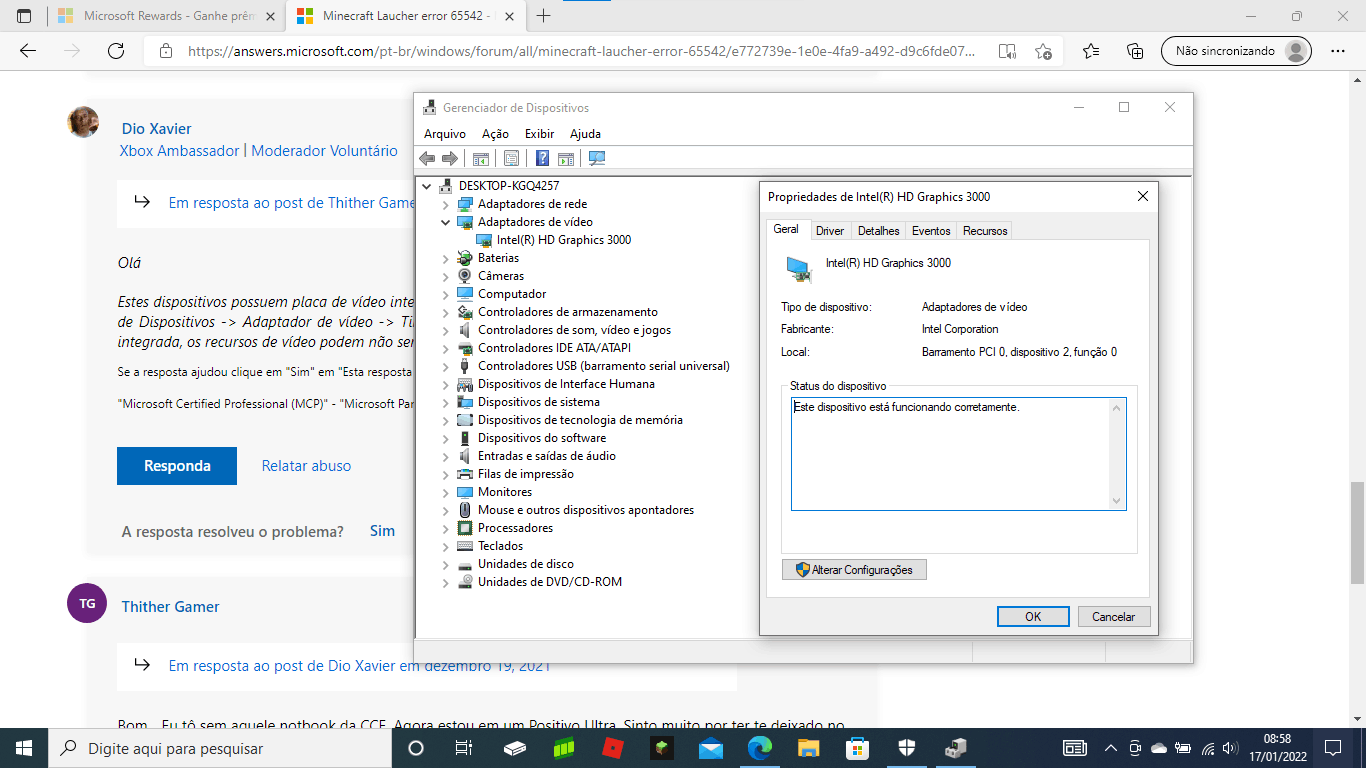Viewport: 1366px width, 768px height.
Task: Click the blue Responda button
Action: 177,466
